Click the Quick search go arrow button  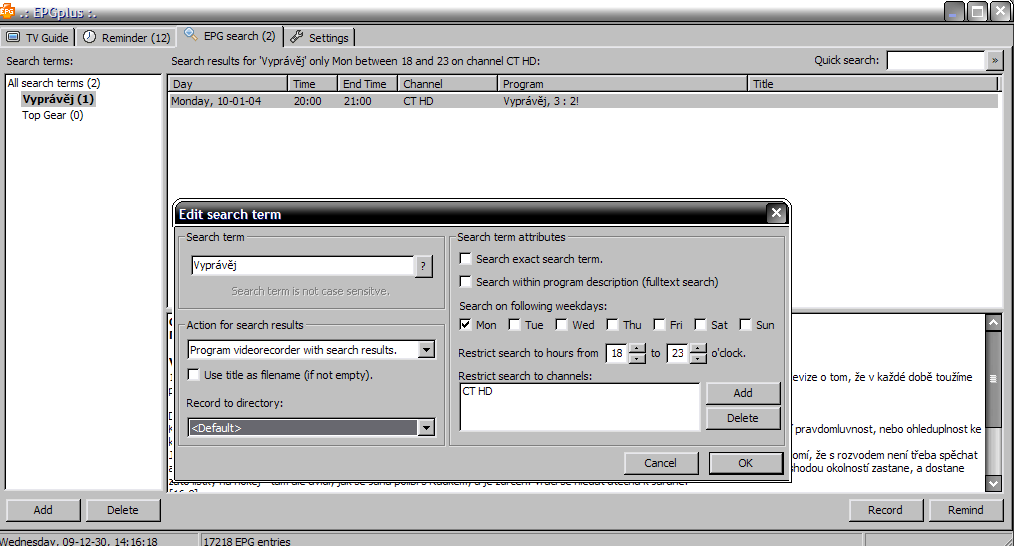click(x=994, y=61)
